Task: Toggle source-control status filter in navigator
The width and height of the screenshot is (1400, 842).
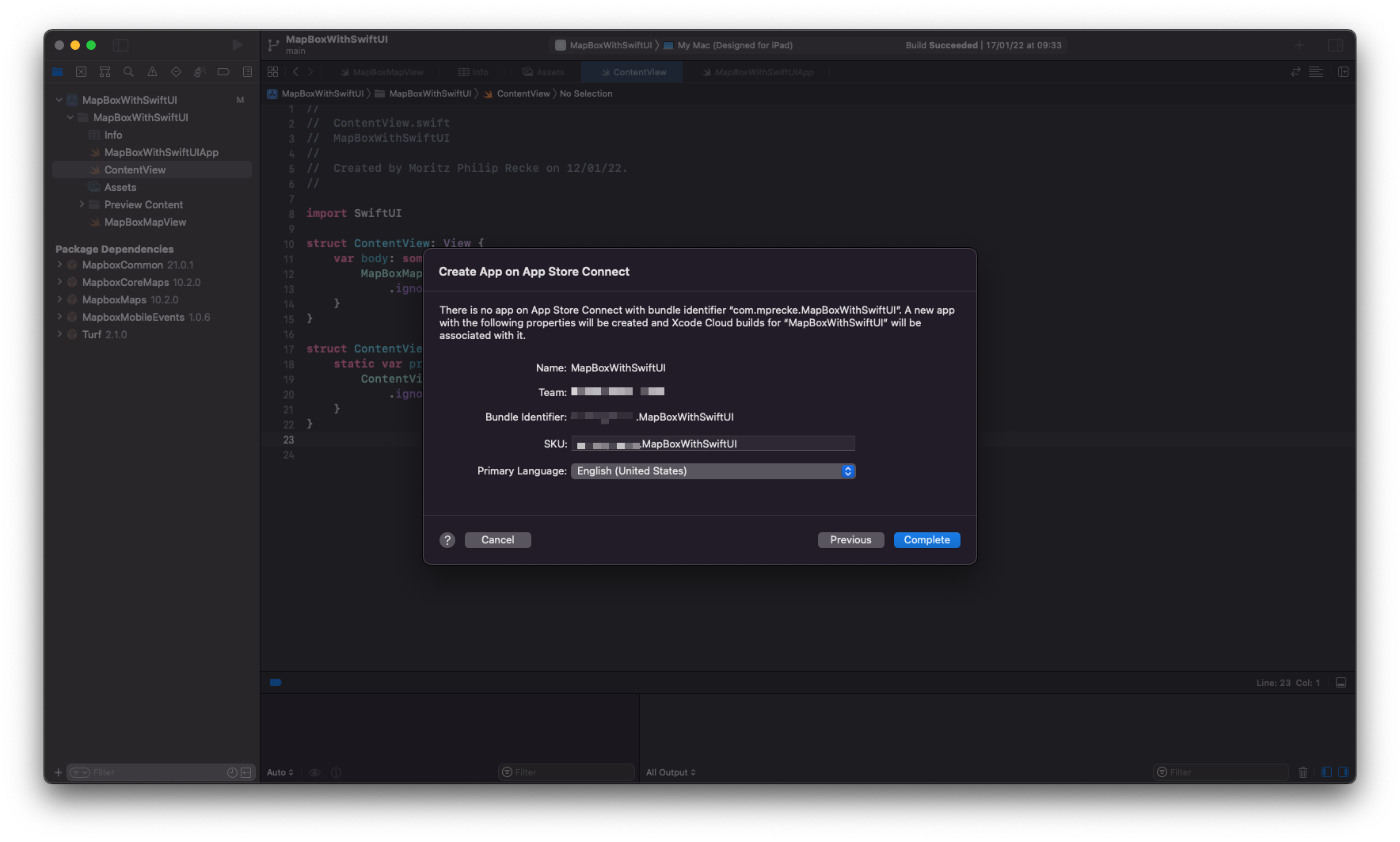Action: tap(246, 772)
